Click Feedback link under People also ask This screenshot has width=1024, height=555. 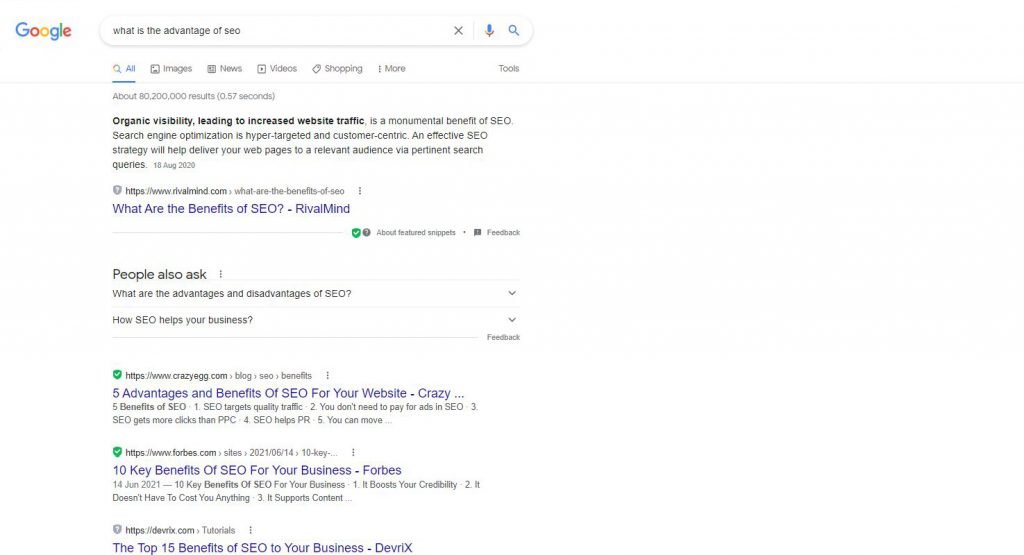503,338
